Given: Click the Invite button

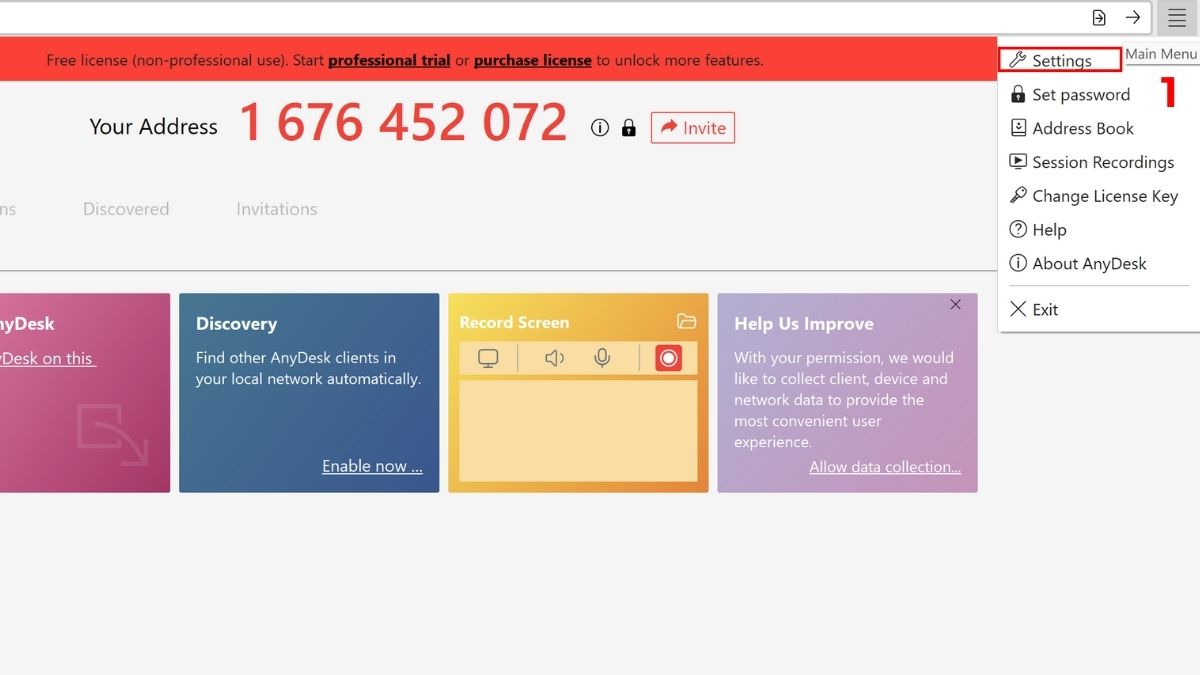Looking at the screenshot, I should click(693, 128).
